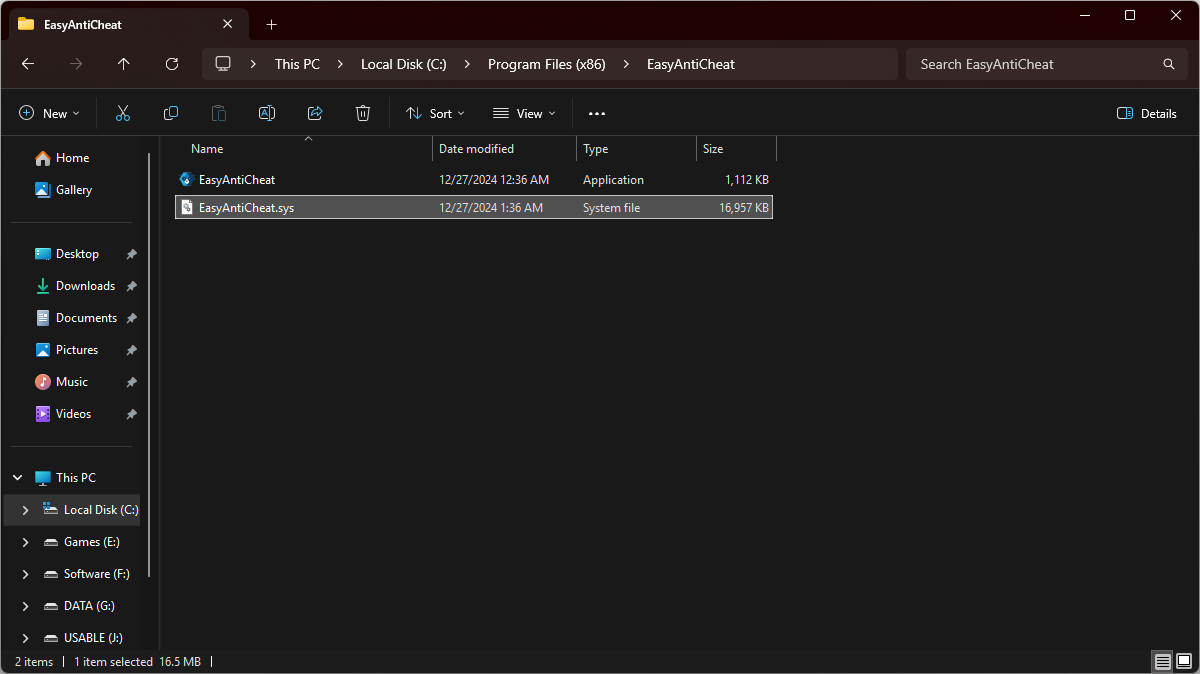Click the Paste clipboard icon
1200x674 pixels.
219,114
